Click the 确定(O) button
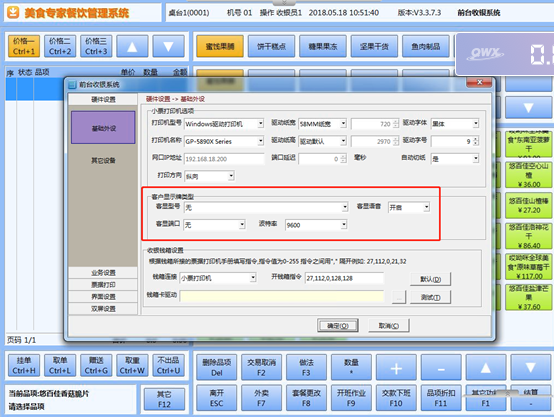The width and height of the screenshot is (554, 417). pos(338,325)
